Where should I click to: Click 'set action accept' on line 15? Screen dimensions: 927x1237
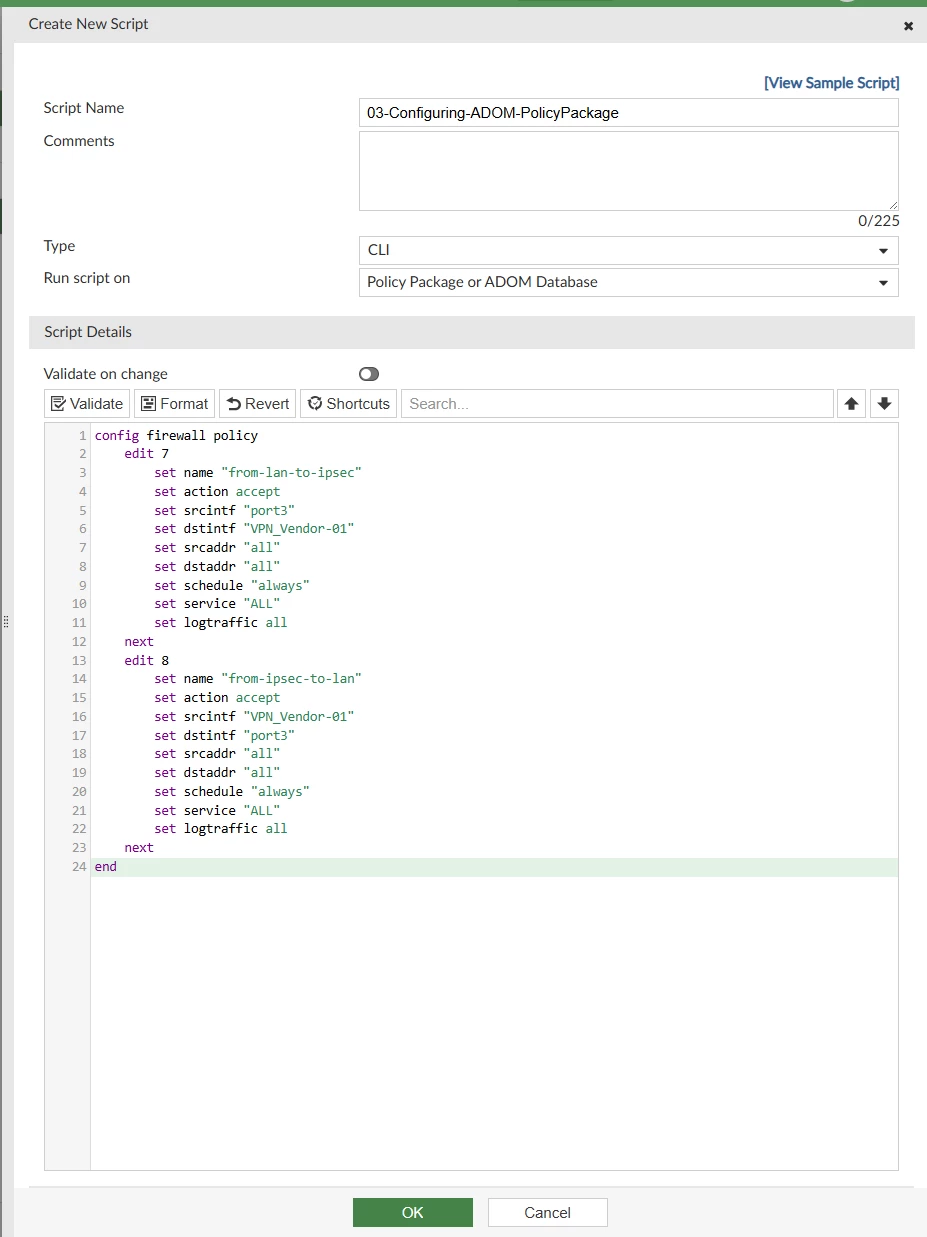217,697
